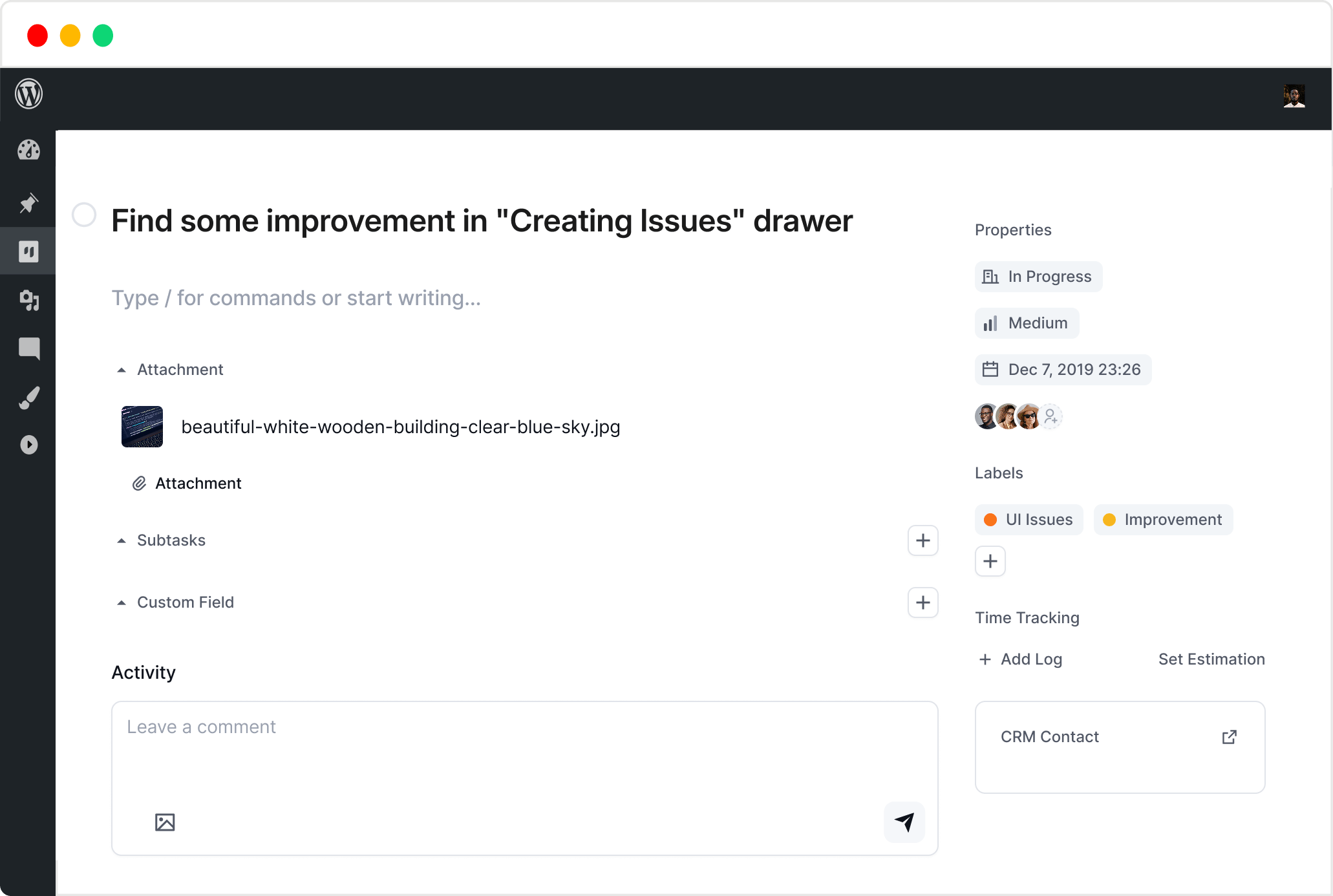Click the Time Tracking heading
The width and height of the screenshot is (1333, 896).
pos(1027,618)
